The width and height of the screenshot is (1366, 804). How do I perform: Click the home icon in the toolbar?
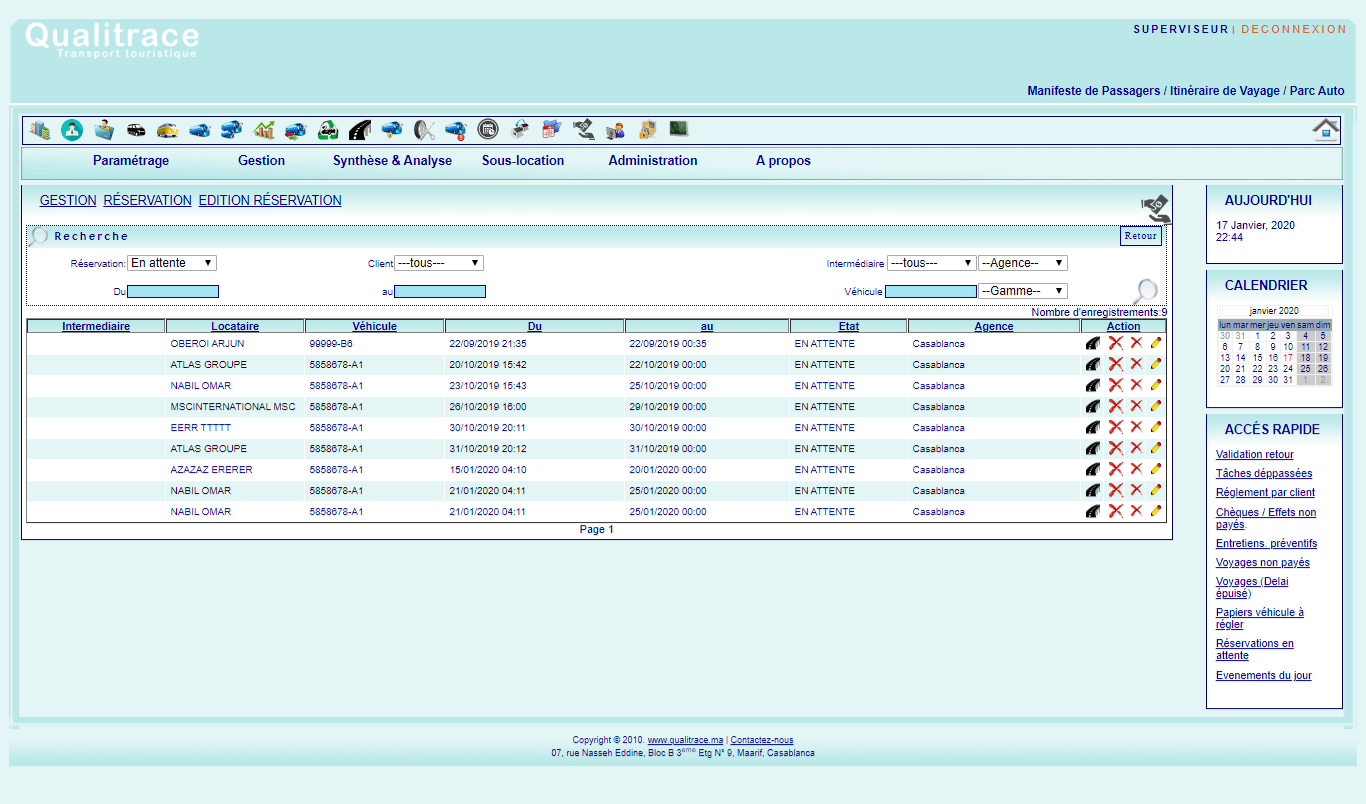click(x=1326, y=129)
